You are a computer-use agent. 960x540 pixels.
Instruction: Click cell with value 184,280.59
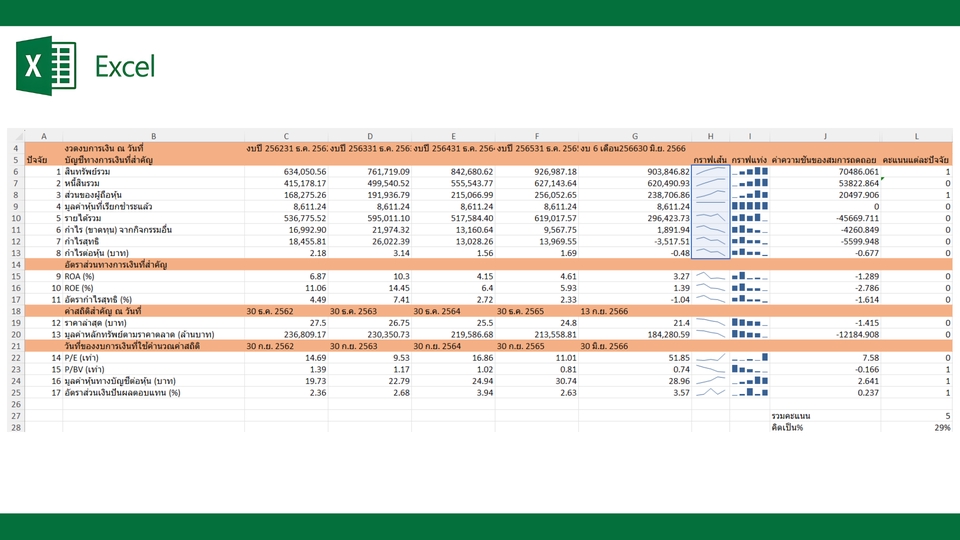(635, 334)
